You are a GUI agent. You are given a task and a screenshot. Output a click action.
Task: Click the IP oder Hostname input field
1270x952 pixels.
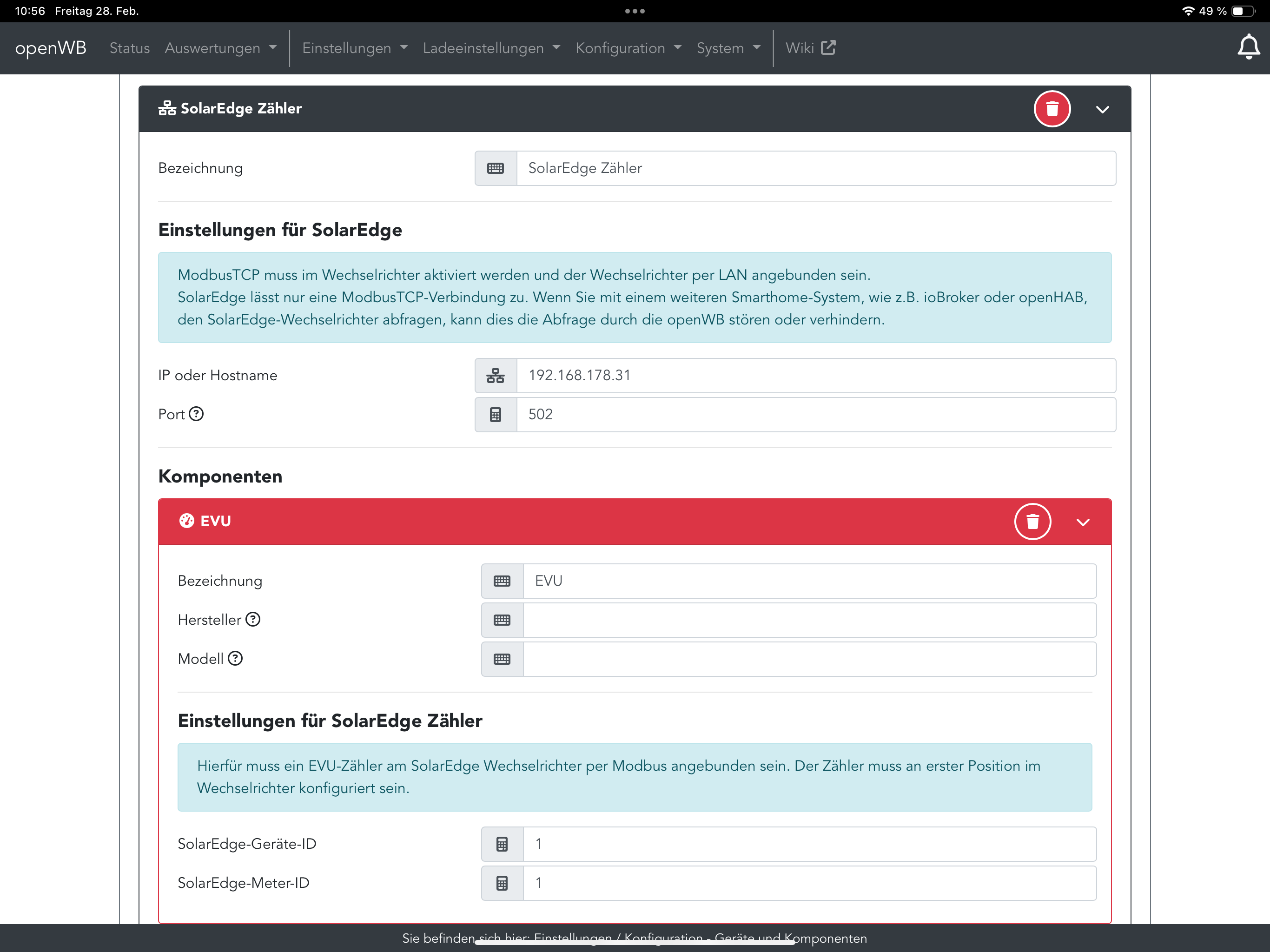(x=815, y=376)
